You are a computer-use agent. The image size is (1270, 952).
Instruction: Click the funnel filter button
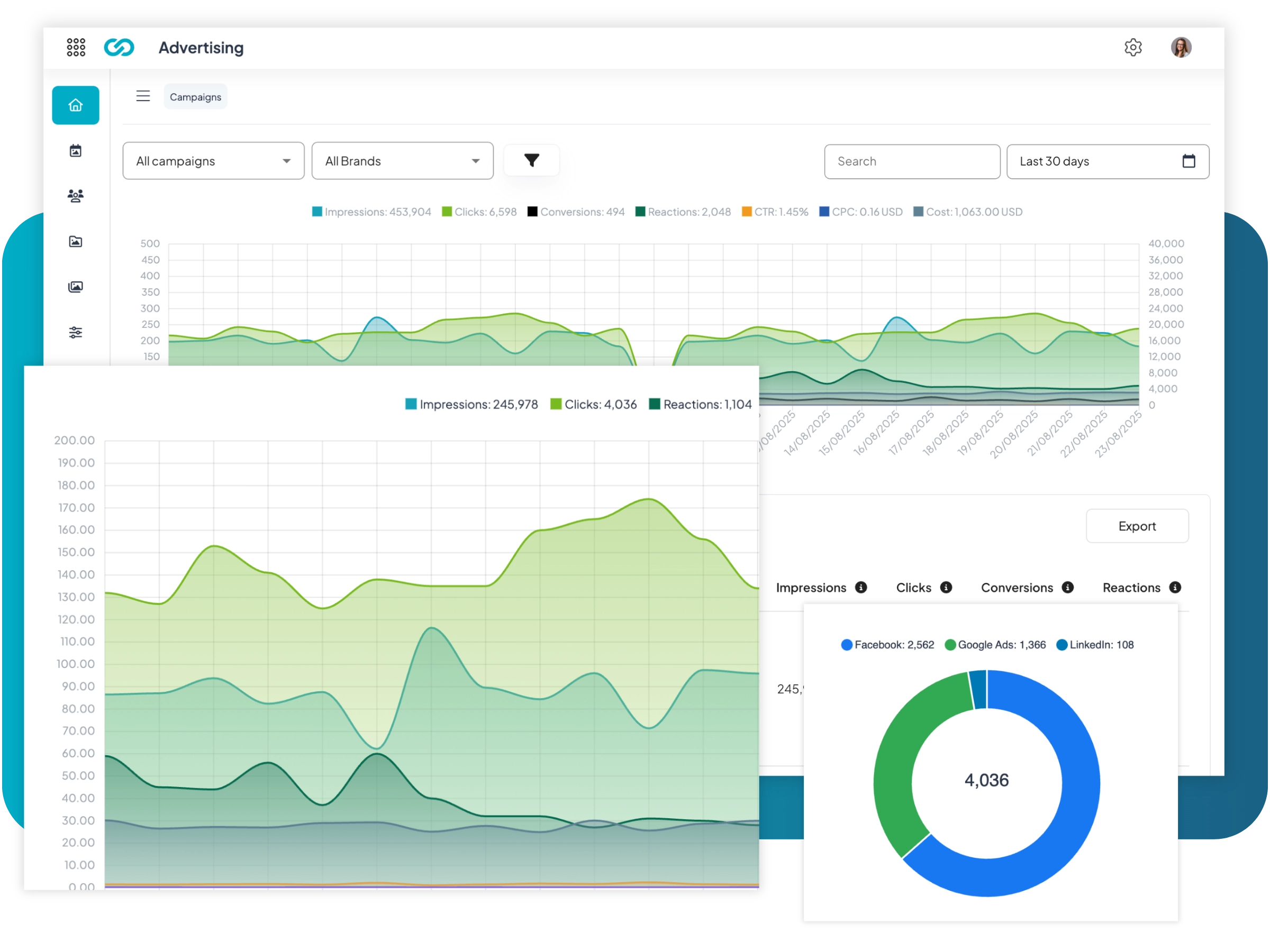pos(531,161)
